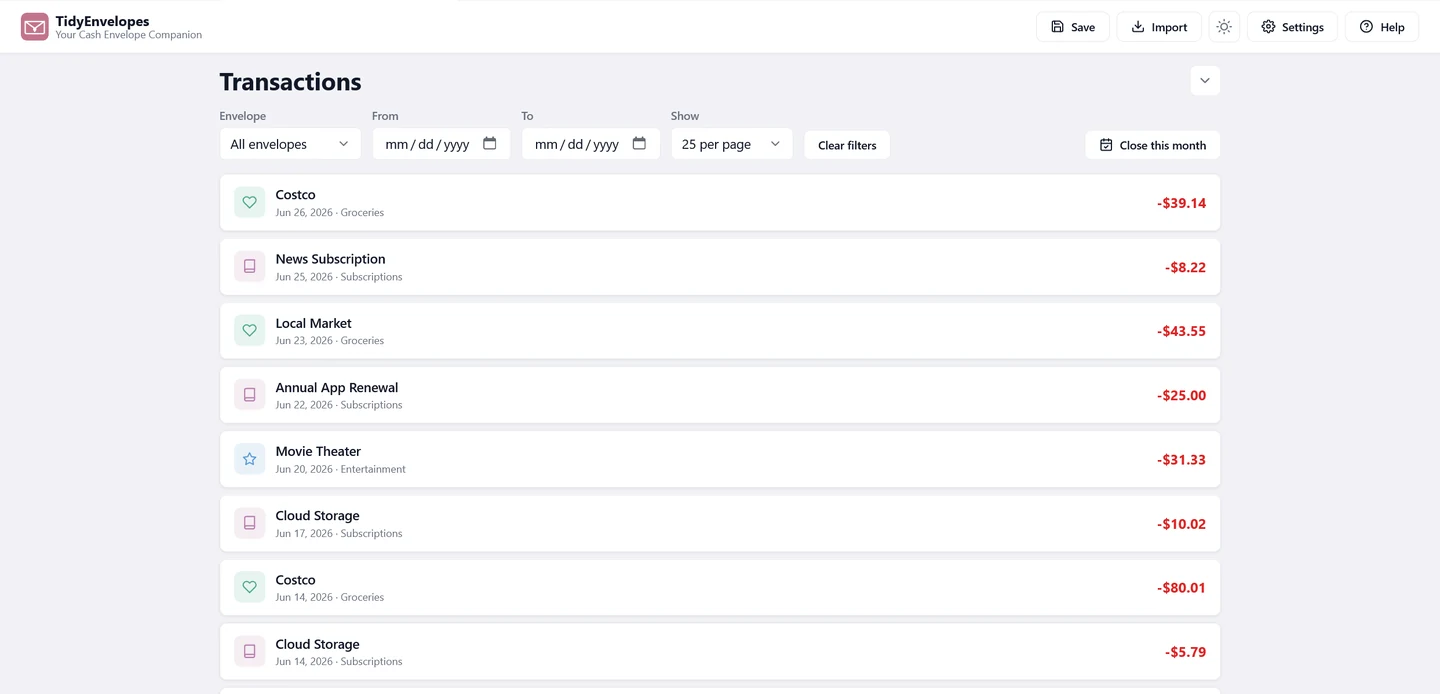Screen dimensions: 1440x694
Task: Click the heart icon for Local Market
Action: (x=250, y=331)
